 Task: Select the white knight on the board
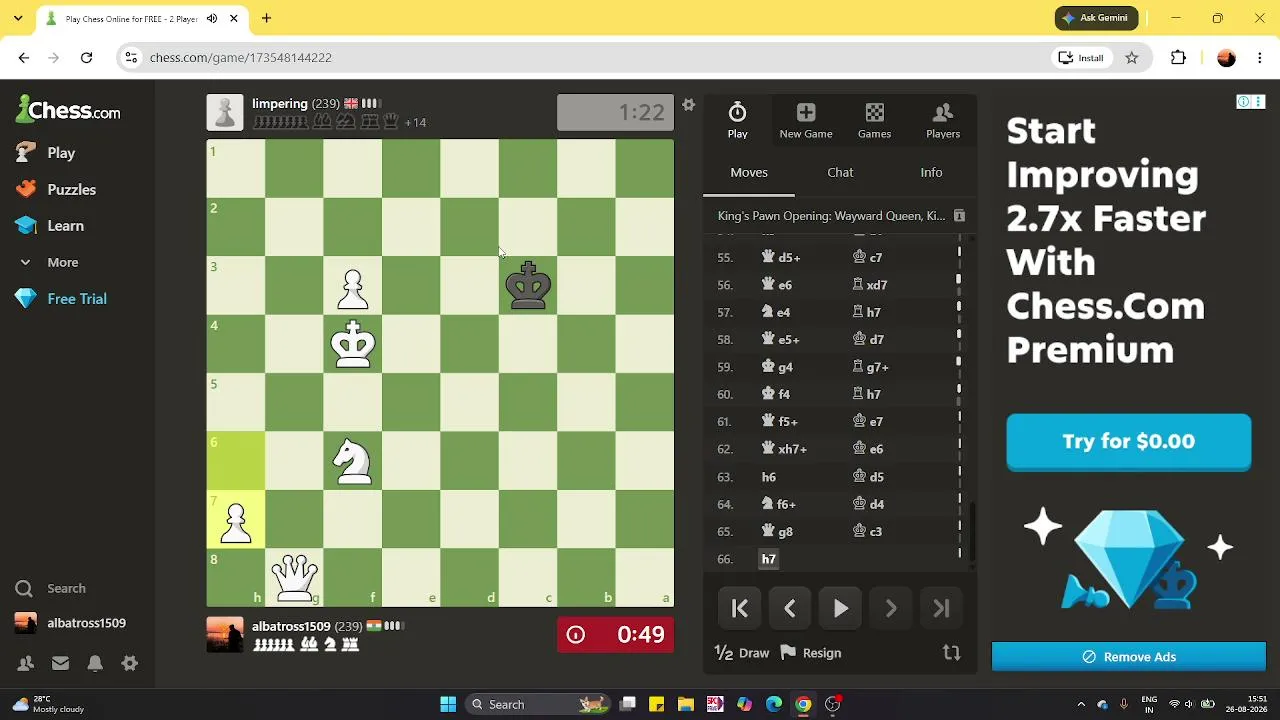[353, 461]
